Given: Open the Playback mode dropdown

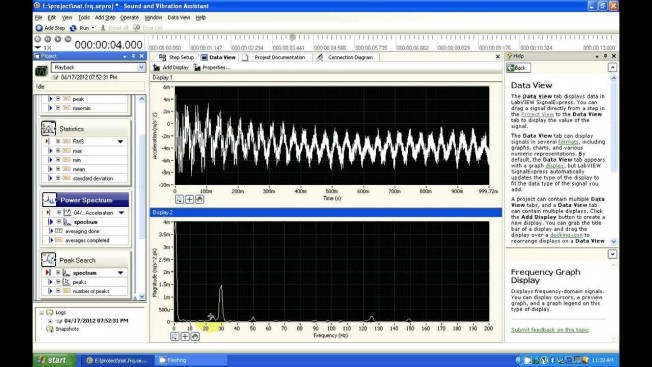Looking at the screenshot, I should coord(141,67).
